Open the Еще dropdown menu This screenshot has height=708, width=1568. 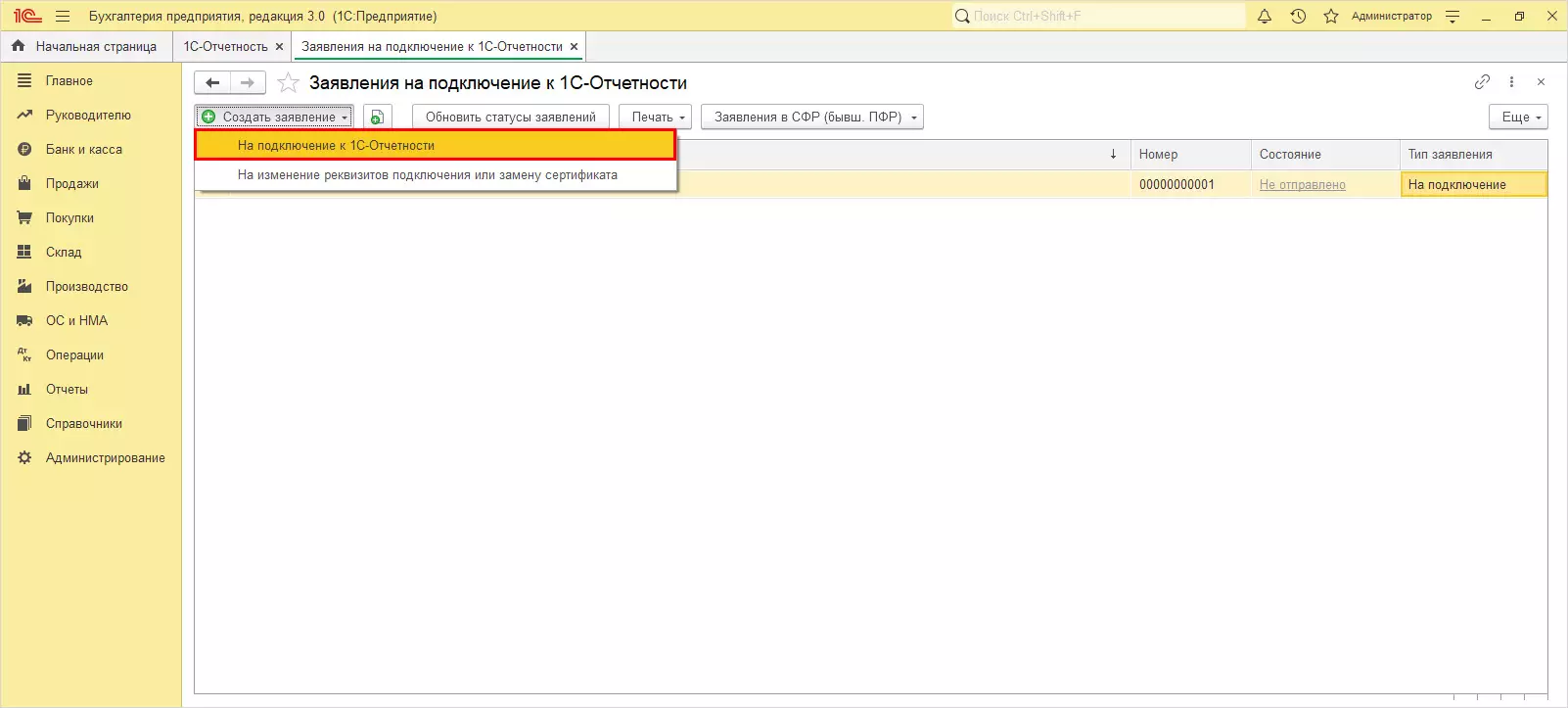coord(1519,117)
